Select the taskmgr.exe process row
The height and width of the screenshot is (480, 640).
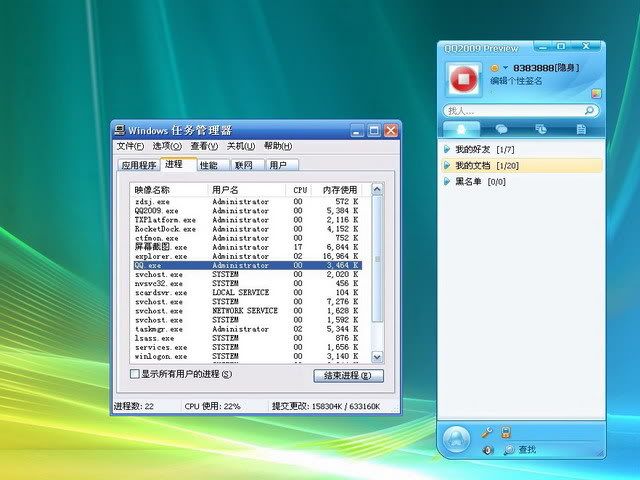[247, 329]
